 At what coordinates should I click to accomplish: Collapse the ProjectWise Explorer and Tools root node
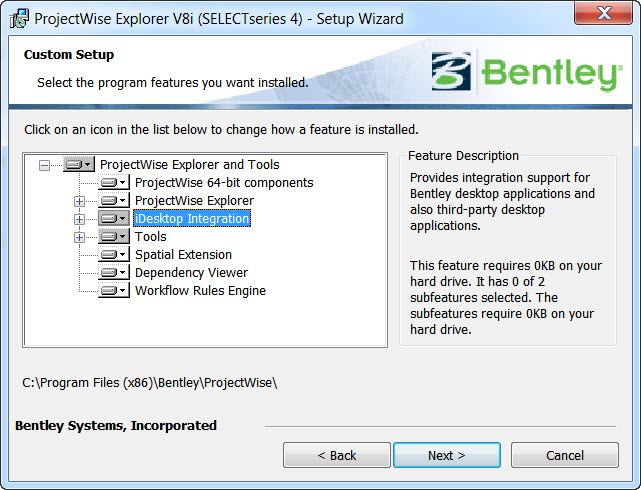(x=44, y=165)
